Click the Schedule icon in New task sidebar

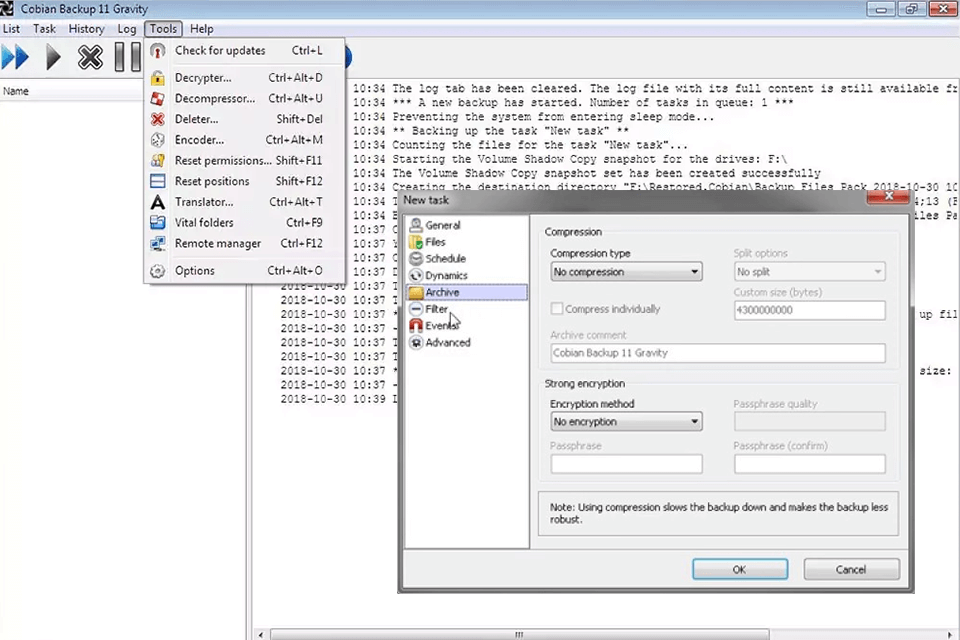[x=416, y=258]
